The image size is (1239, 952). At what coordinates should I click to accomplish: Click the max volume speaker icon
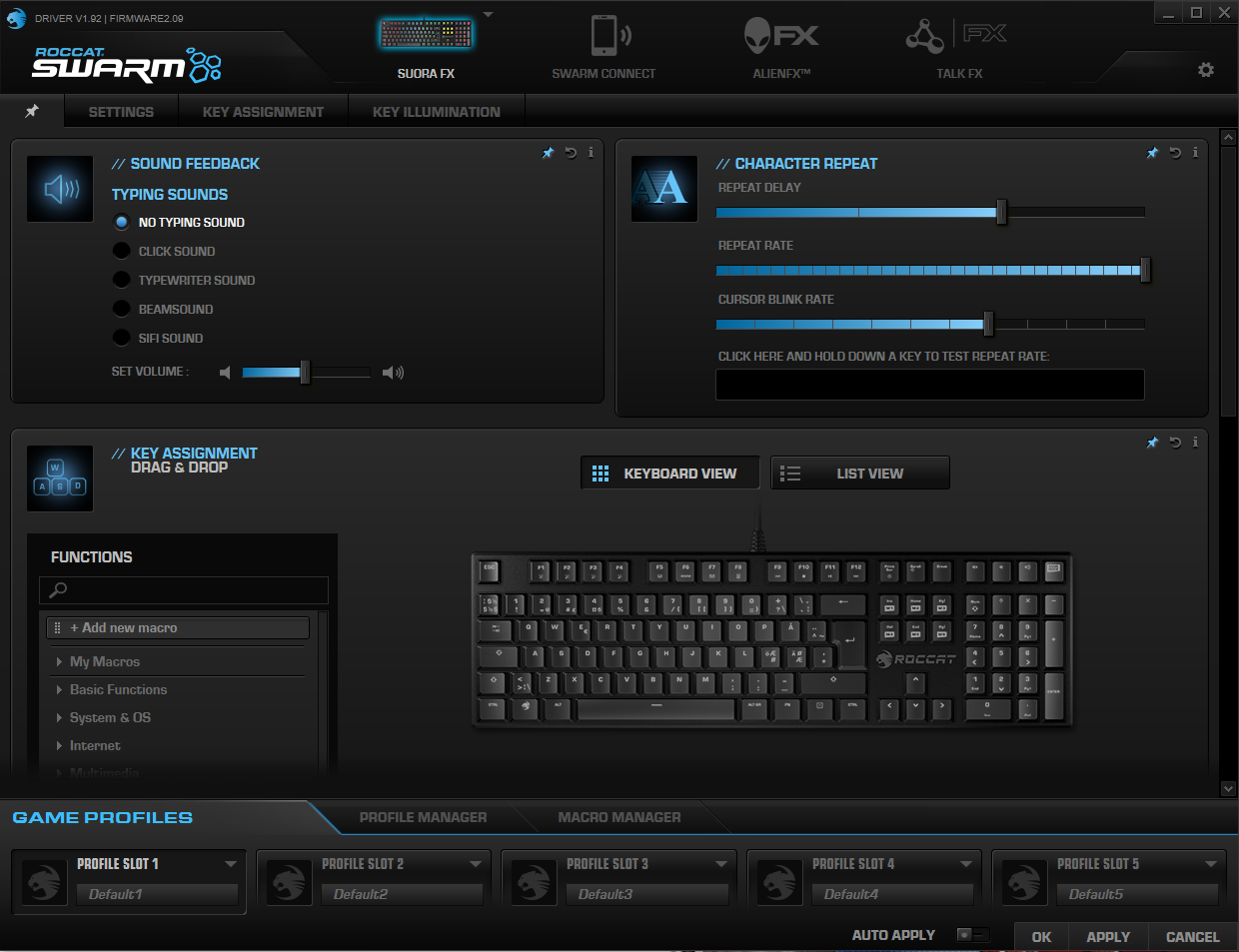coord(394,373)
